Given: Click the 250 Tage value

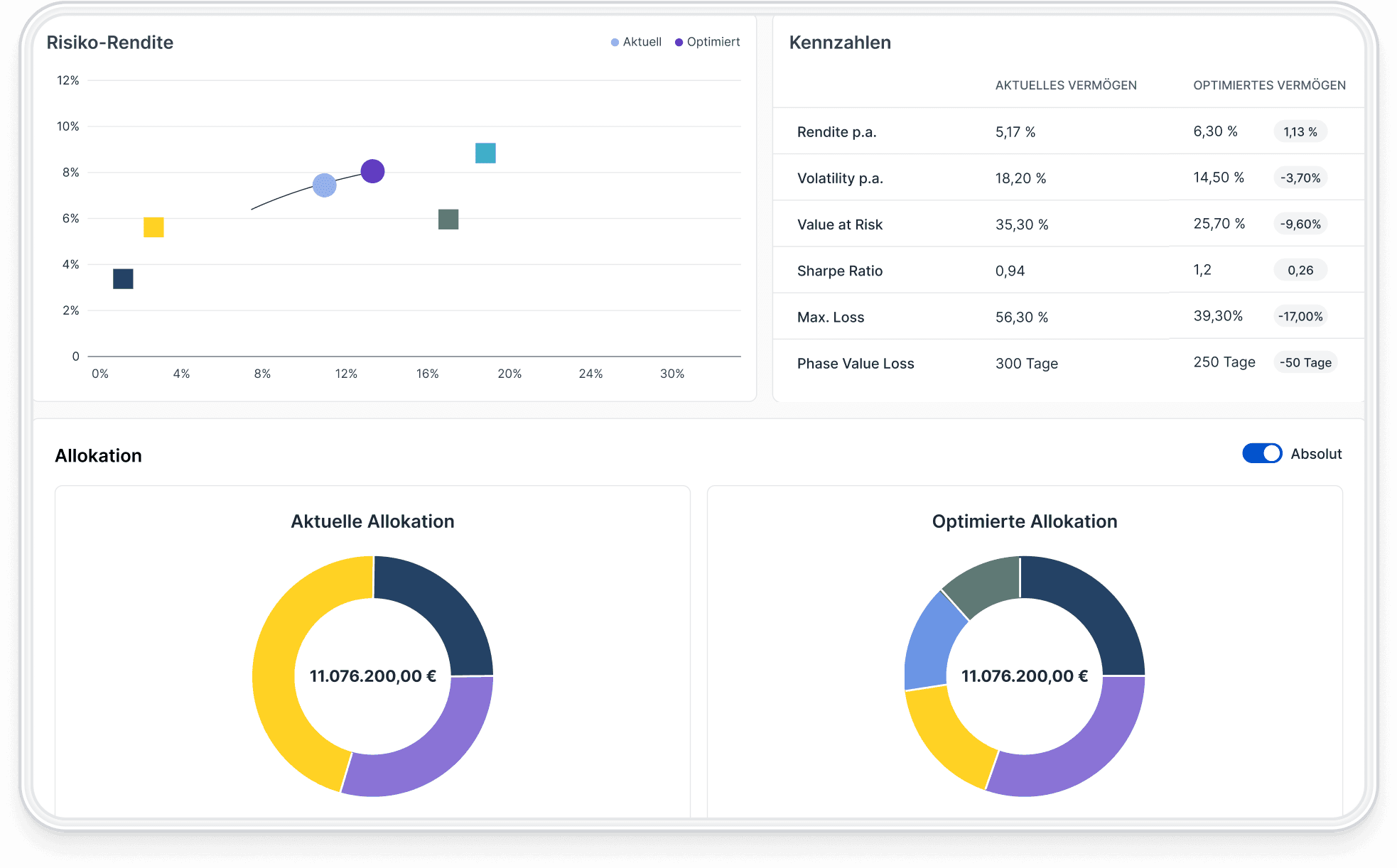Looking at the screenshot, I should (x=1224, y=362).
